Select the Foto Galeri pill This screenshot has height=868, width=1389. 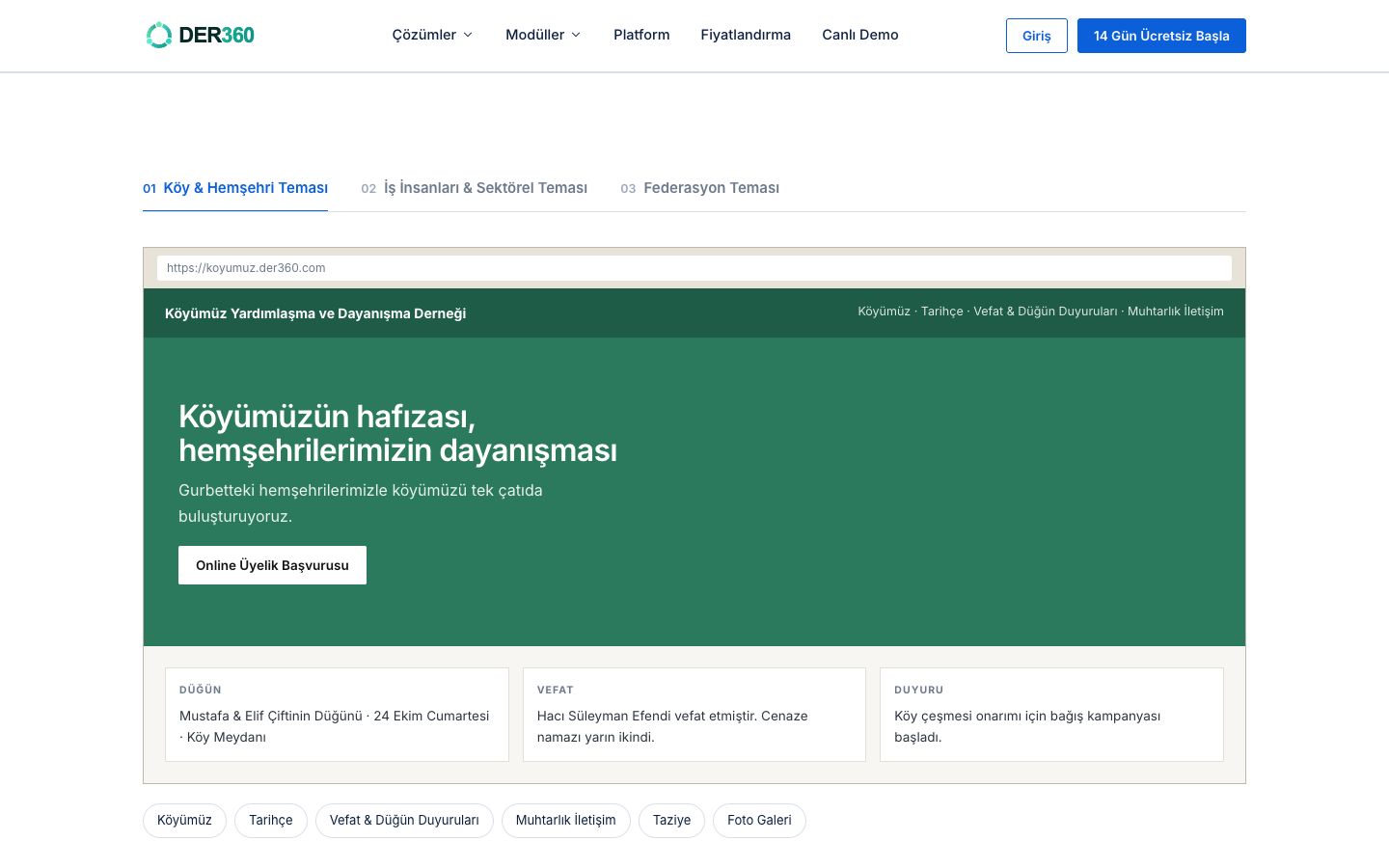click(x=759, y=821)
